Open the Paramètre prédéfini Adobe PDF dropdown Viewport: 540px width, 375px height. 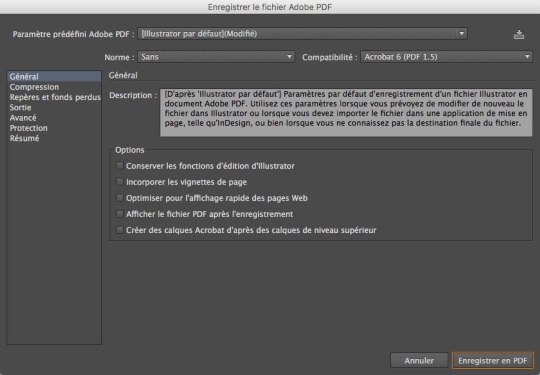click(x=302, y=34)
